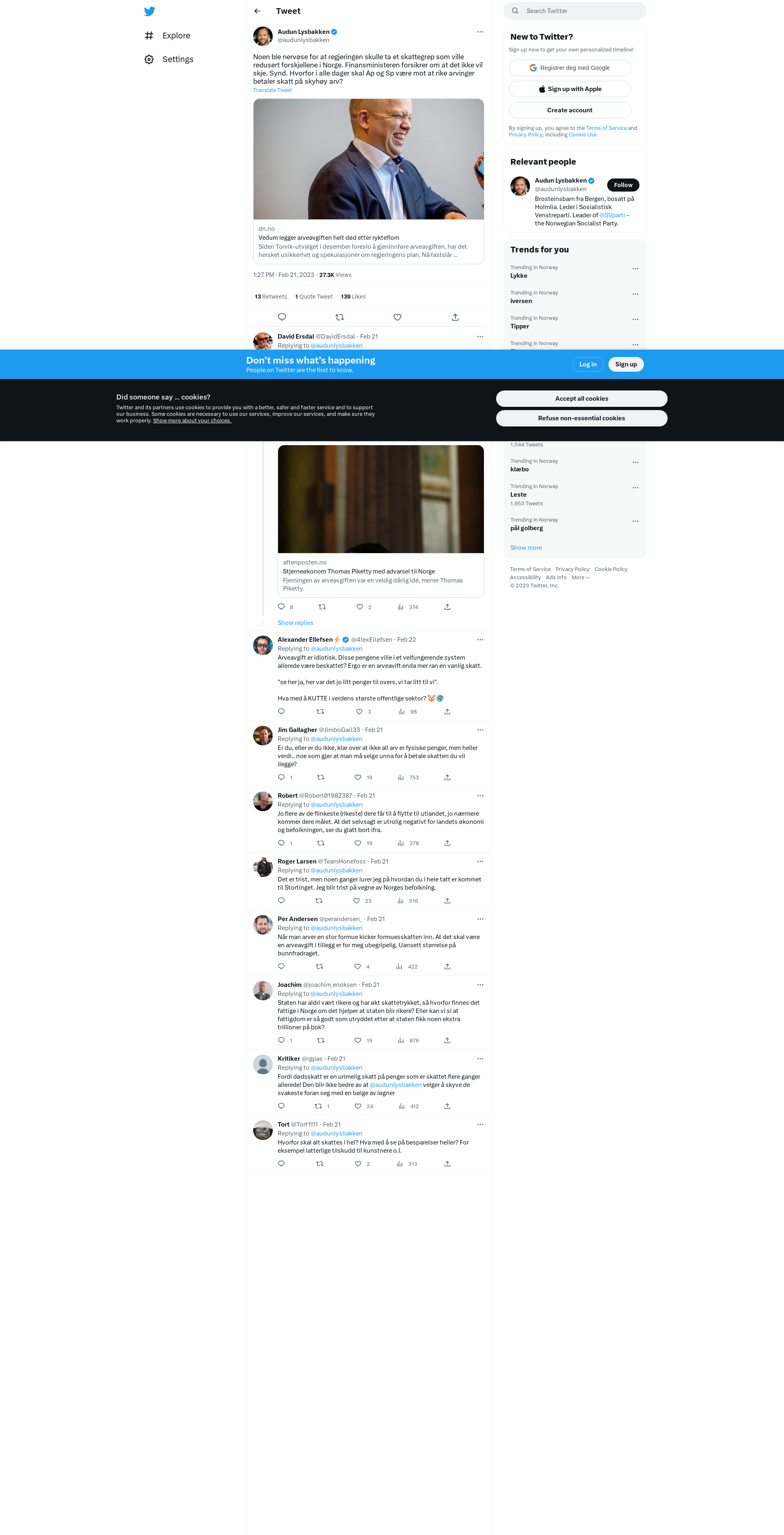Image resolution: width=784 pixels, height=1535 pixels.
Task: Refuse non-essential cookies
Action: point(581,418)
